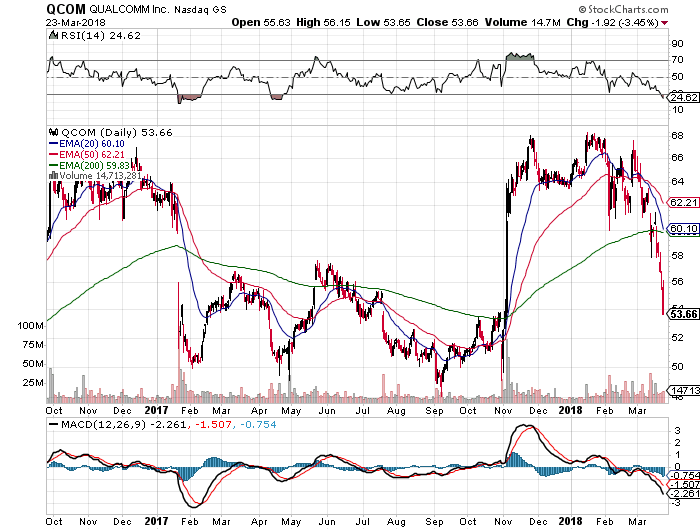
Task: Click the 50M volume axis label
Action: (33, 363)
